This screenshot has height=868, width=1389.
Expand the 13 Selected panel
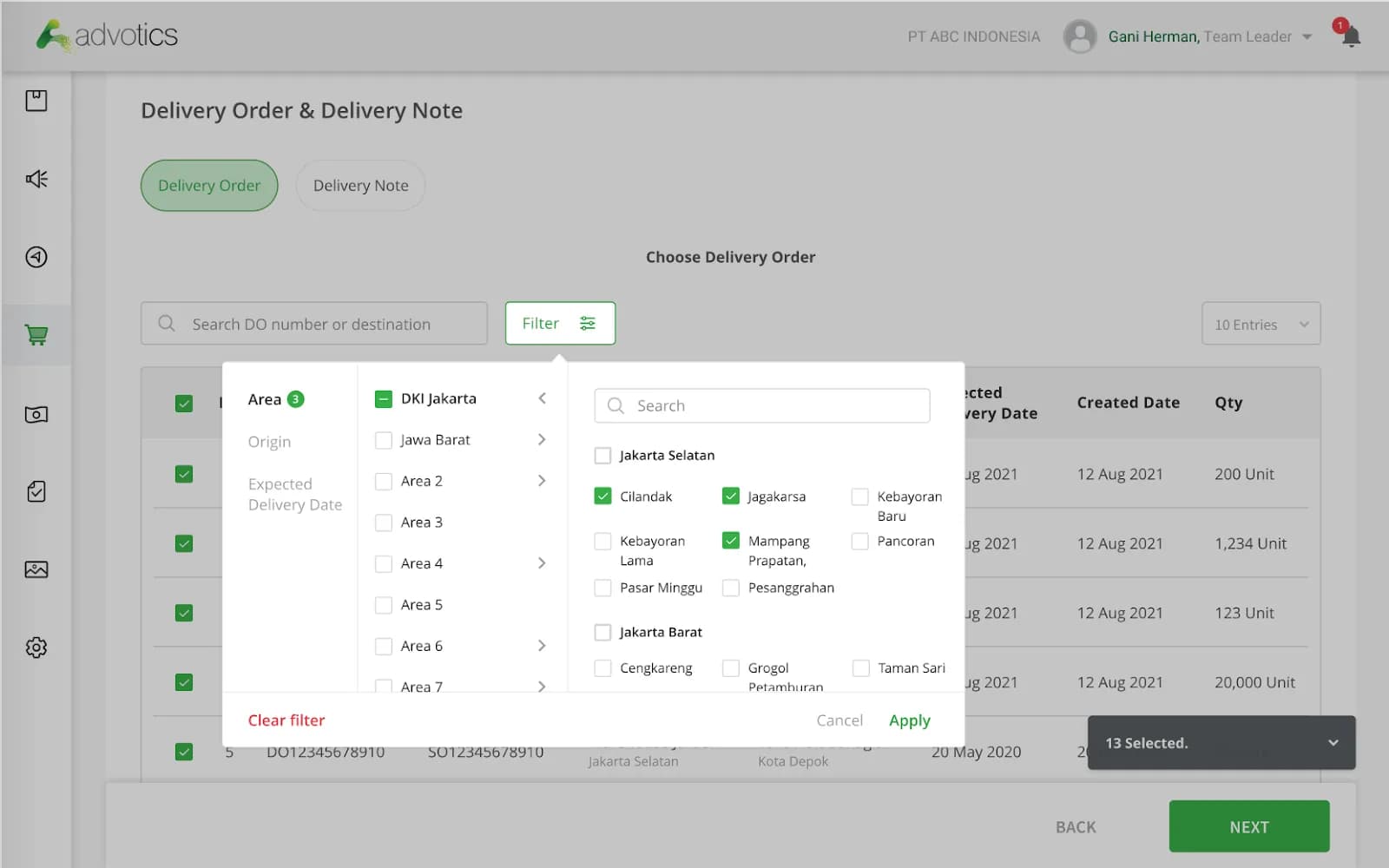[1333, 743]
